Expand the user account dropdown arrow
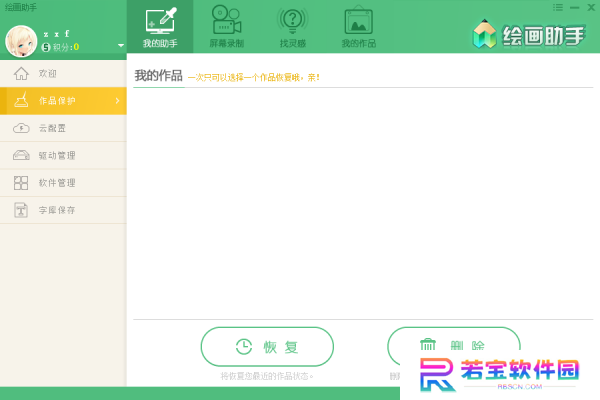The image size is (600, 400). tap(121, 46)
